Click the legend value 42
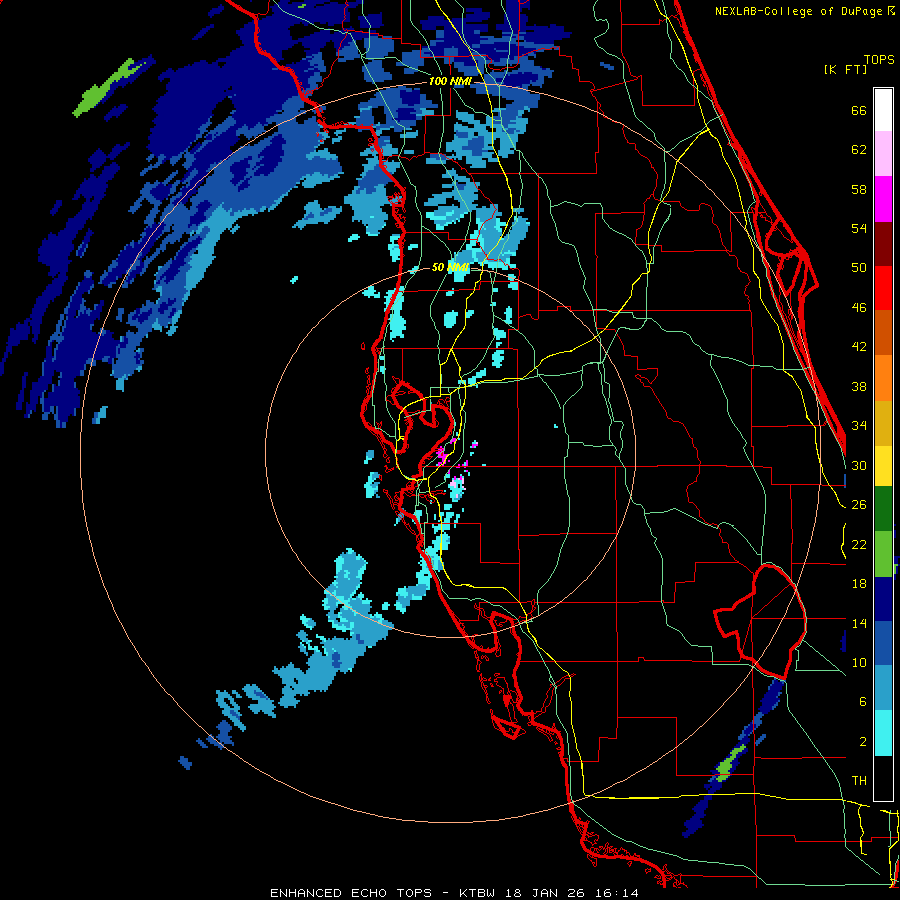 coord(859,347)
